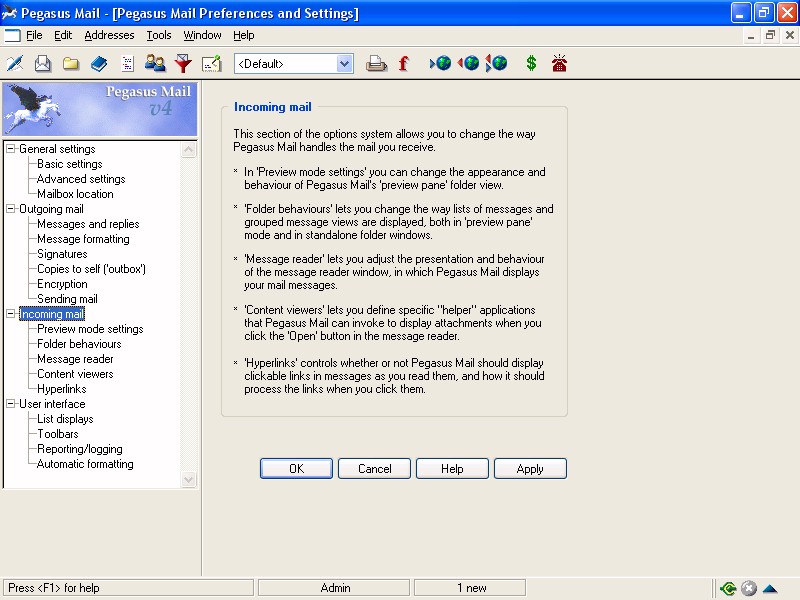Open the mail folders list icon
This screenshot has height=600, width=800.
tap(71, 64)
